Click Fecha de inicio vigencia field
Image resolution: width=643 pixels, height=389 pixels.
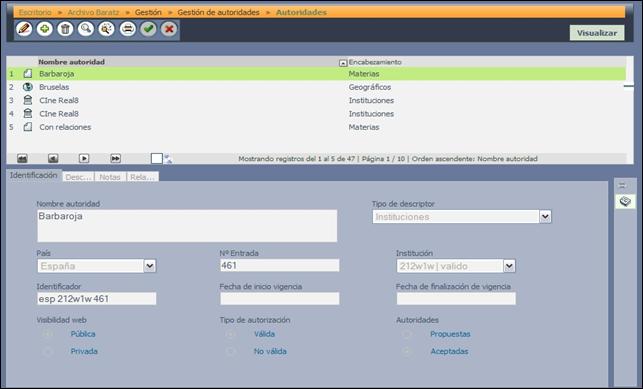280,298
